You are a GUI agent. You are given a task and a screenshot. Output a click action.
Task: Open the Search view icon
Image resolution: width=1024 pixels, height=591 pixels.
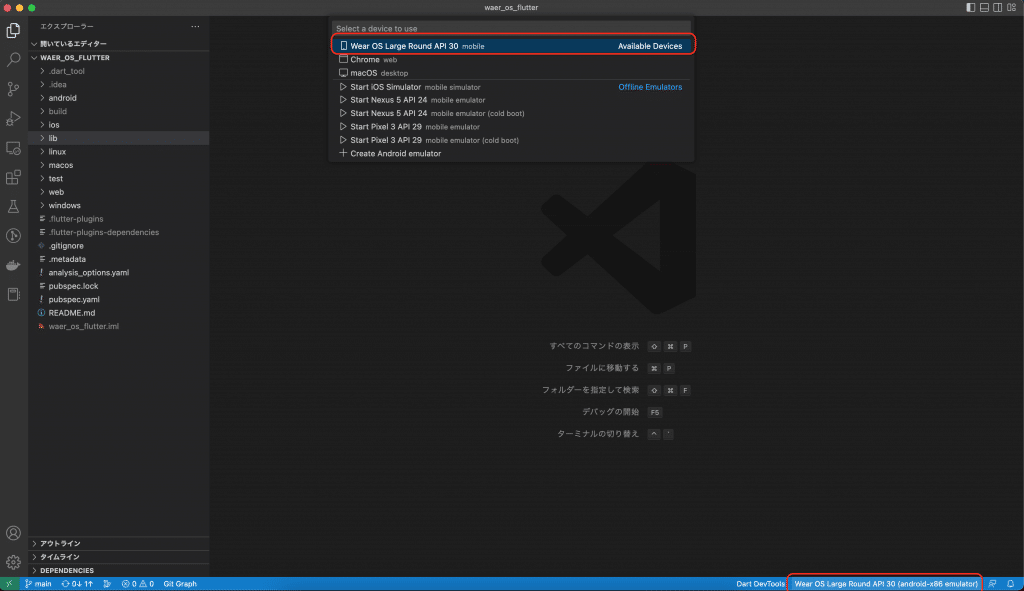click(x=13, y=59)
